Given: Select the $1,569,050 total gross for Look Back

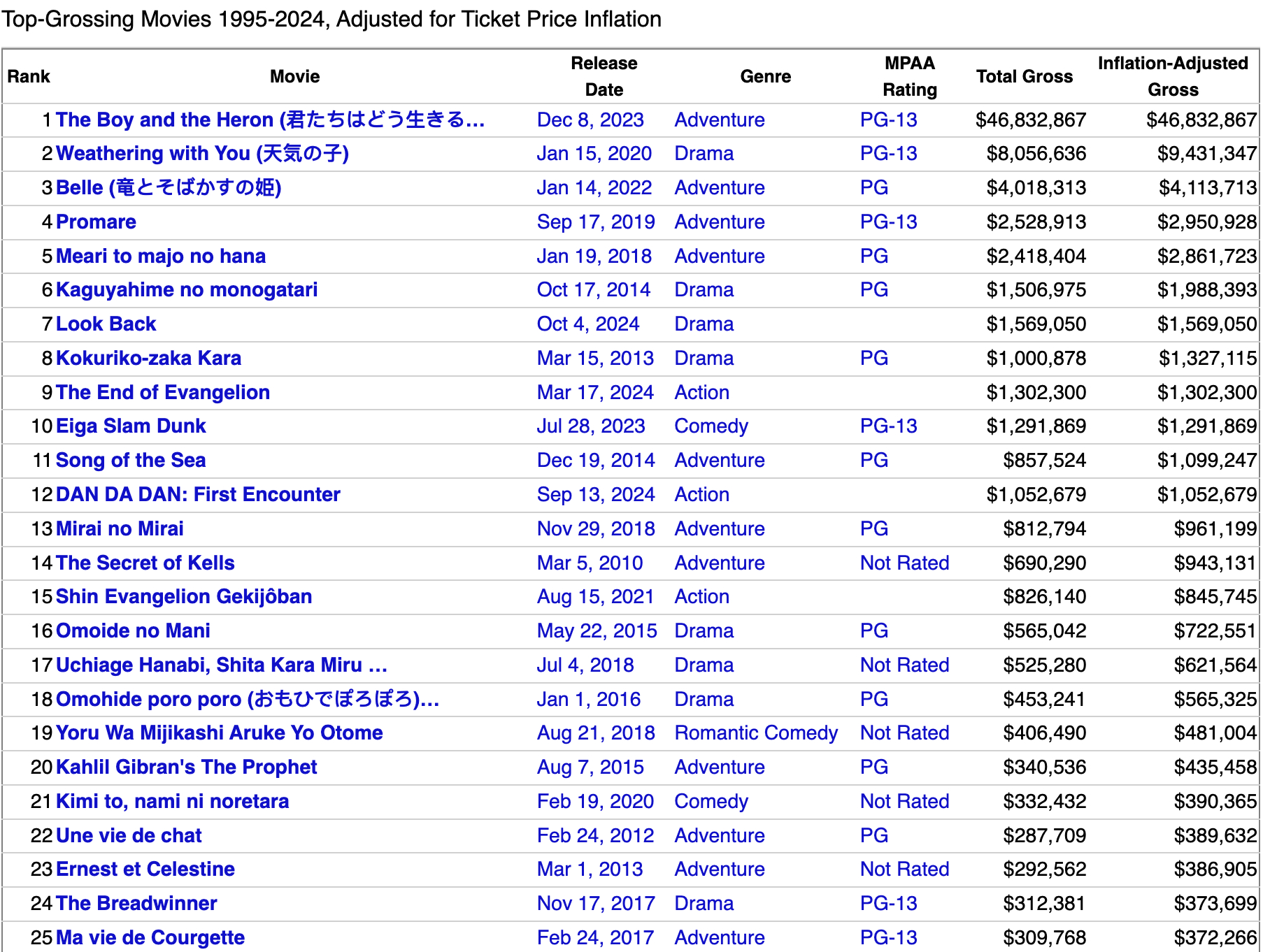Looking at the screenshot, I should 1036,324.
